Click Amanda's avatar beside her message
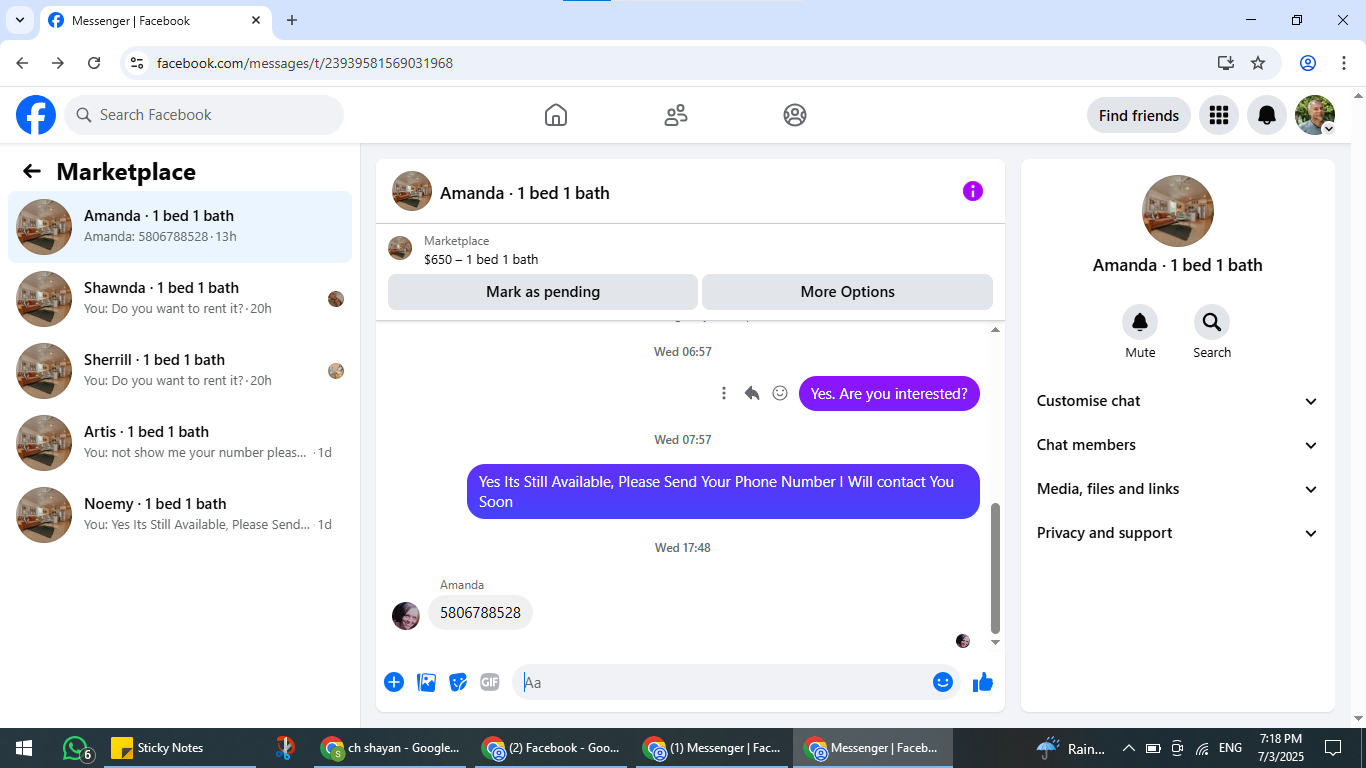This screenshot has height=768, width=1366. click(406, 616)
